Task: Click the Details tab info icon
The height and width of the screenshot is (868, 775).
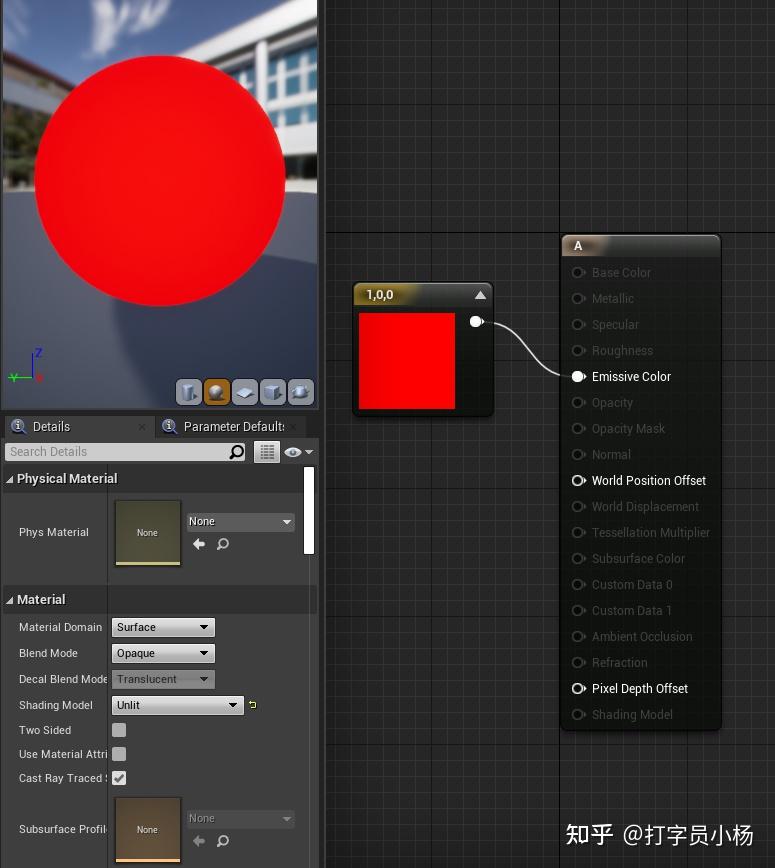Action: (x=18, y=426)
